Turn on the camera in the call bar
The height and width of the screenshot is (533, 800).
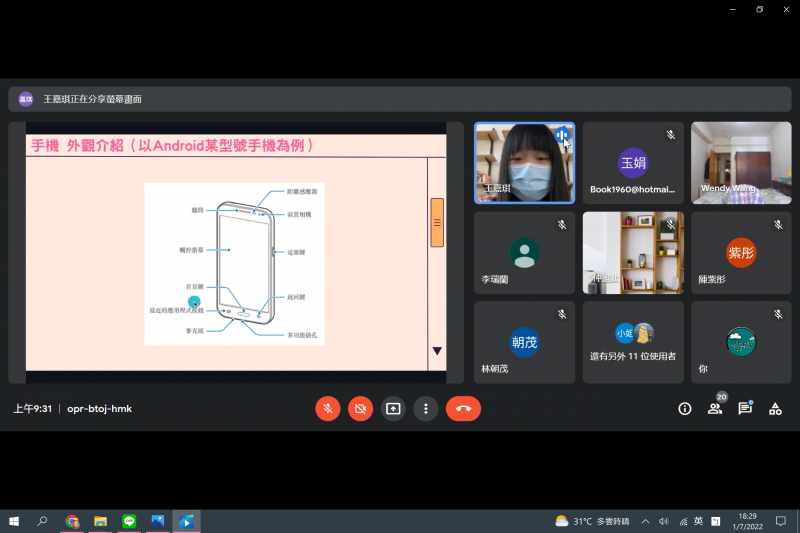coord(360,408)
